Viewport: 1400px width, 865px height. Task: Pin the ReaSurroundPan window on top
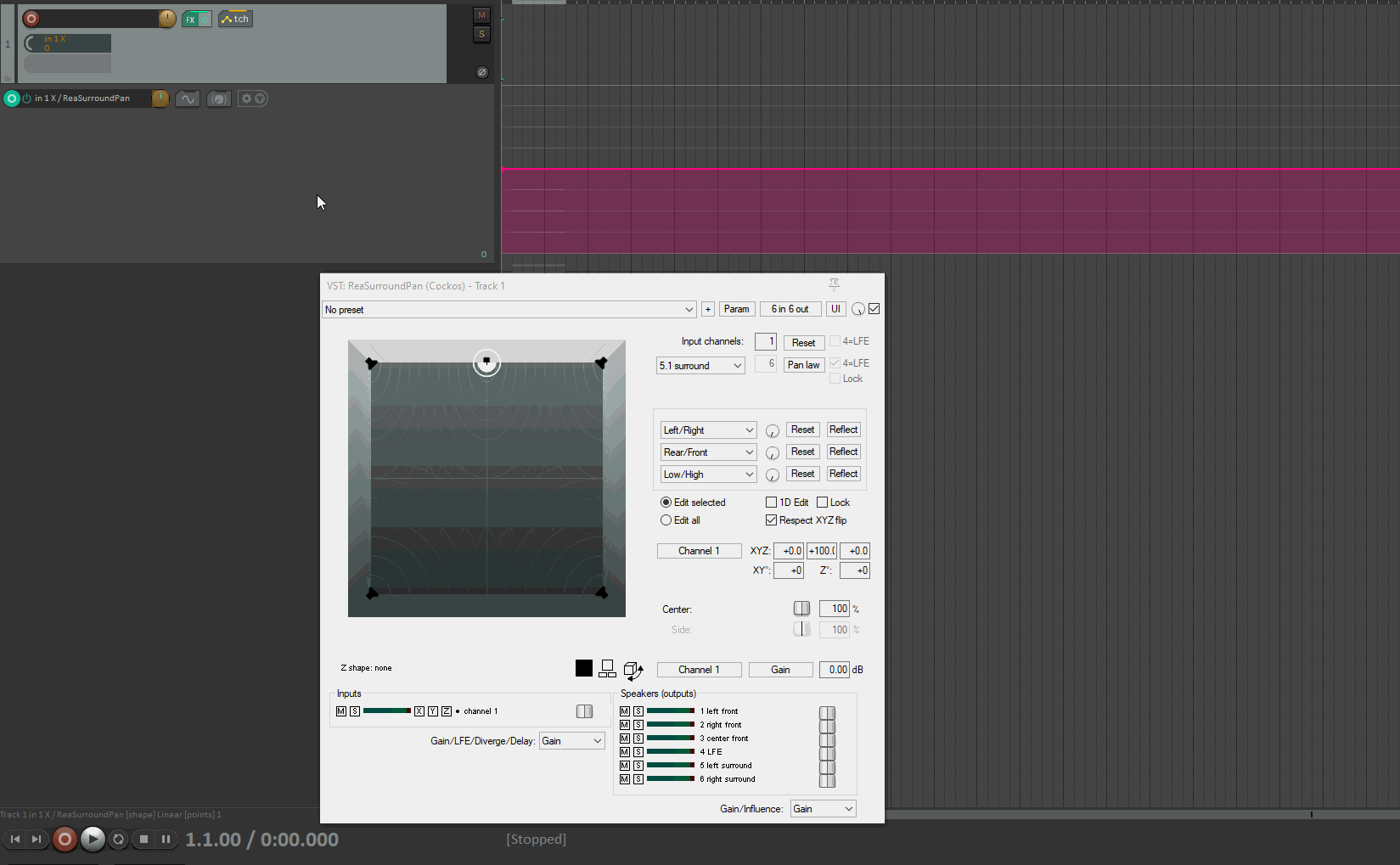coord(834,284)
